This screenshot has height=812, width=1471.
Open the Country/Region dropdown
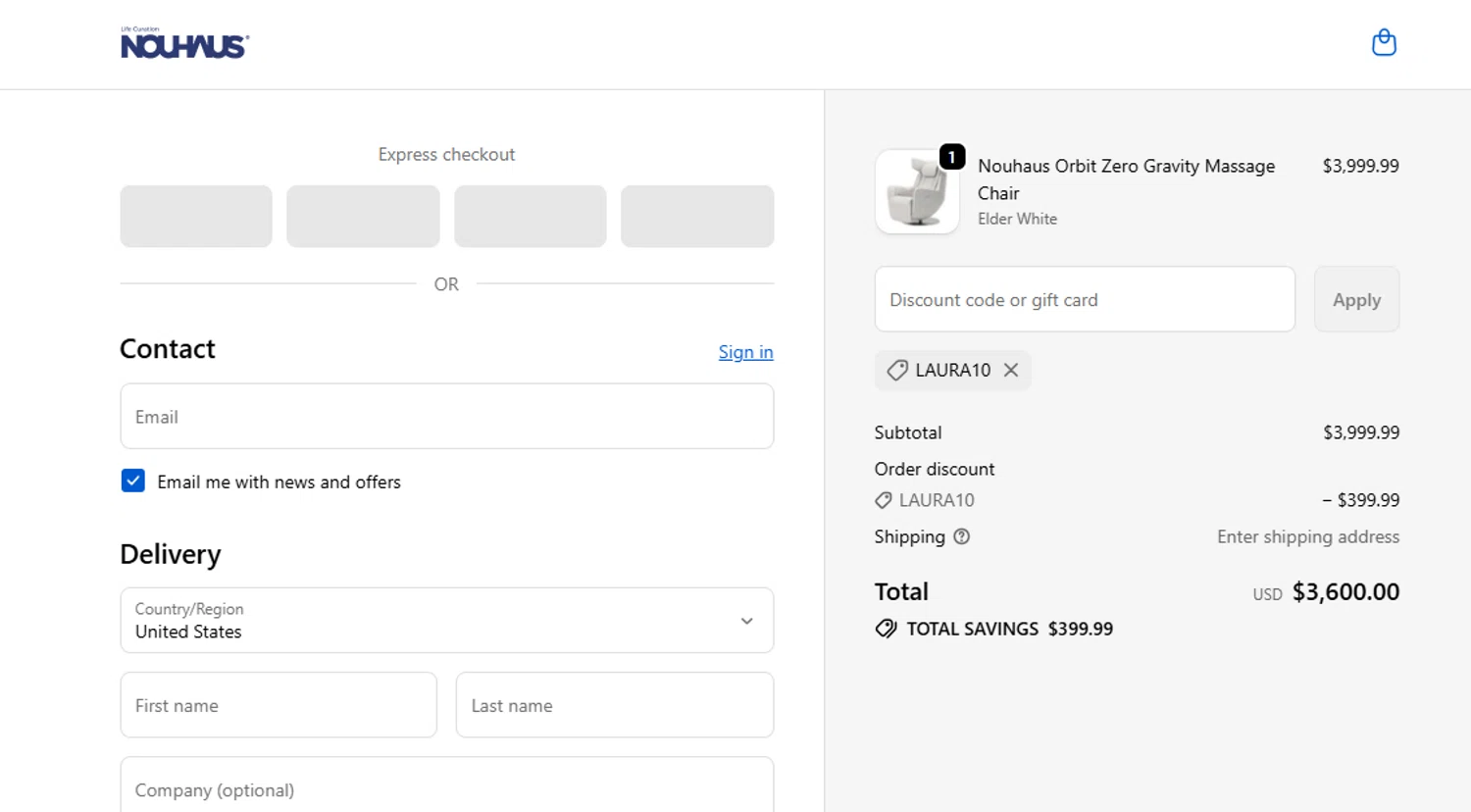[447, 620]
